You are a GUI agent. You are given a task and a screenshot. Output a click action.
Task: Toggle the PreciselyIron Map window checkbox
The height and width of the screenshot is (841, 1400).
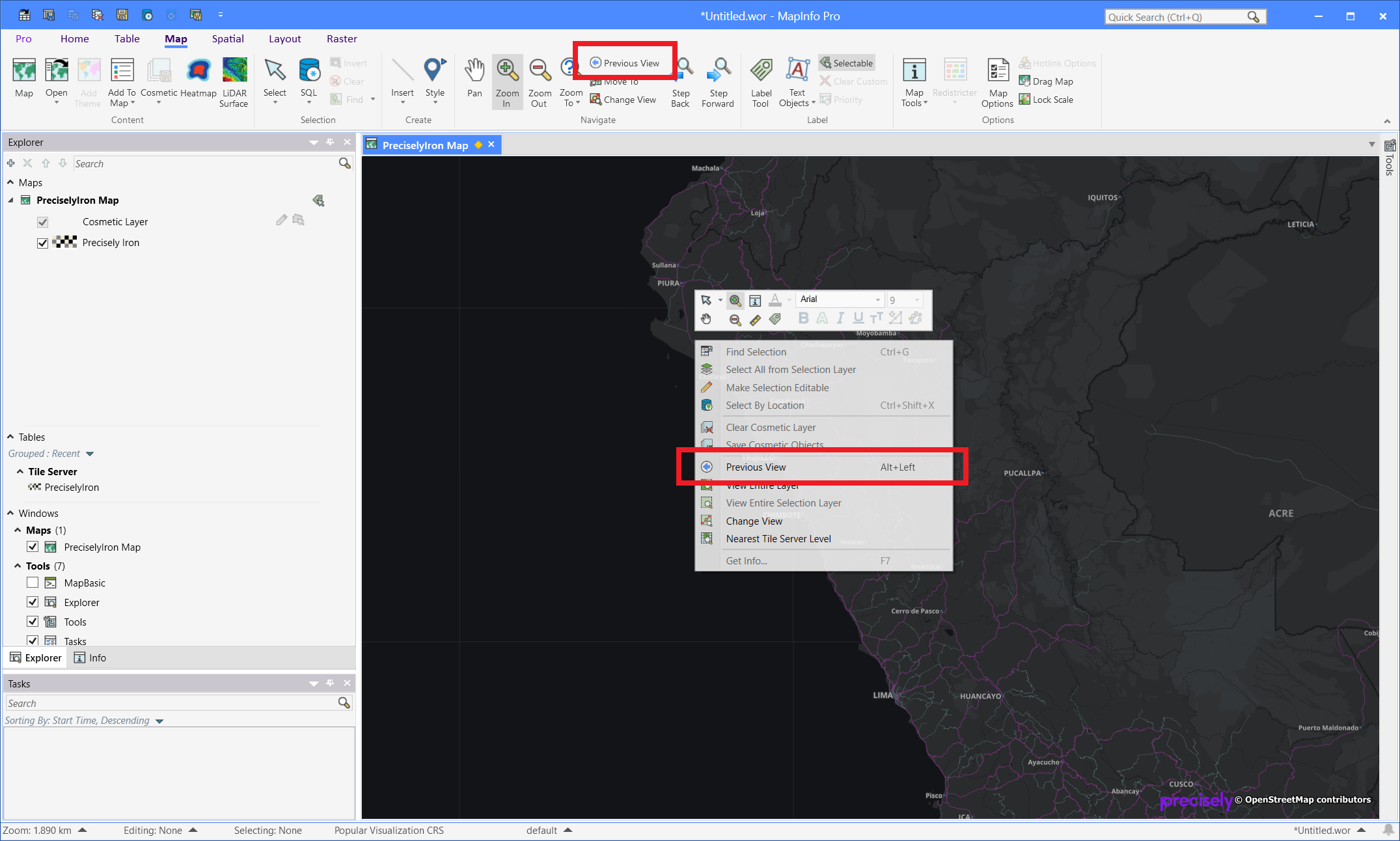pos(33,547)
